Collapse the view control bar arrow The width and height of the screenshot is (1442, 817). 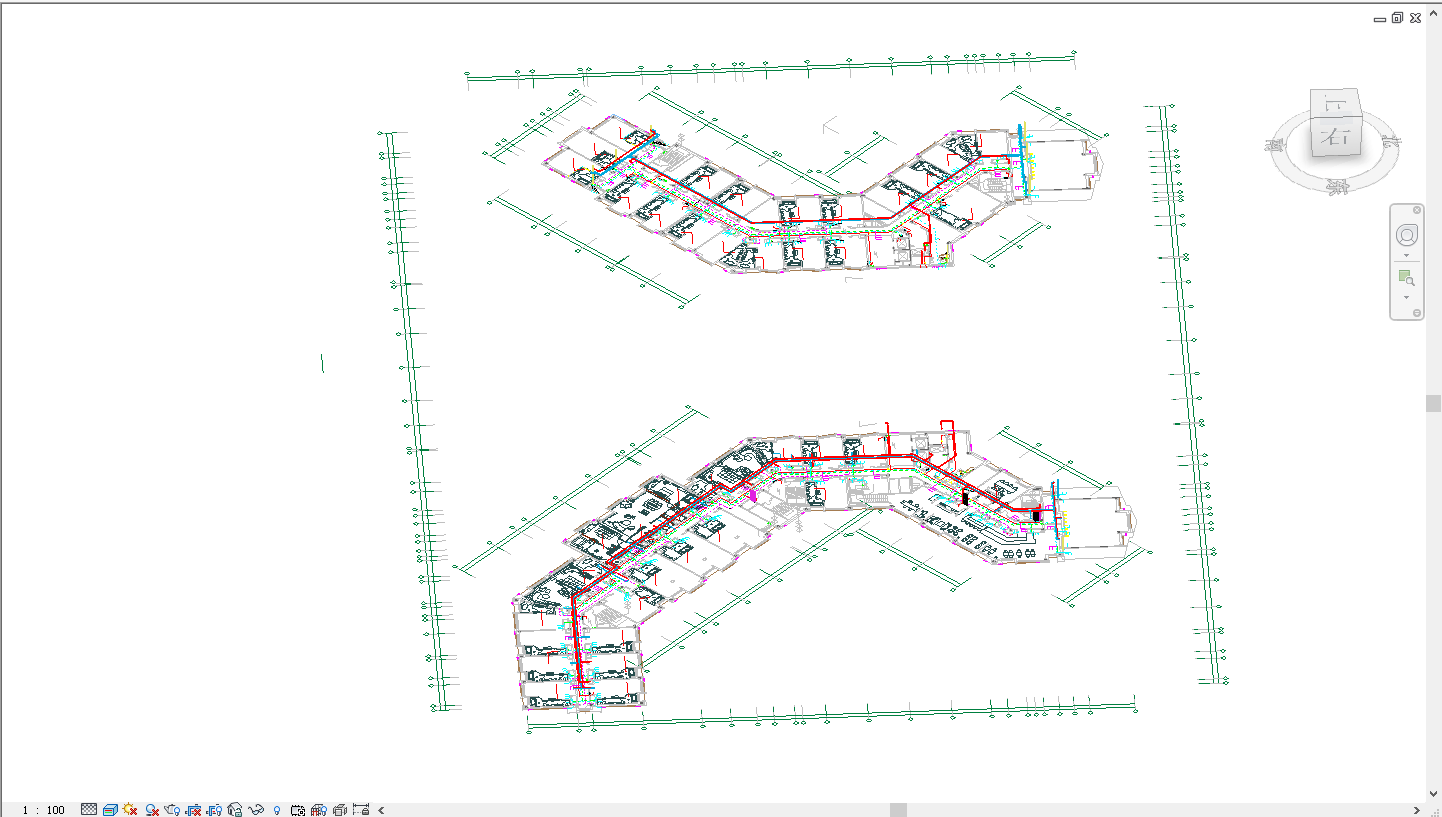coord(381,810)
